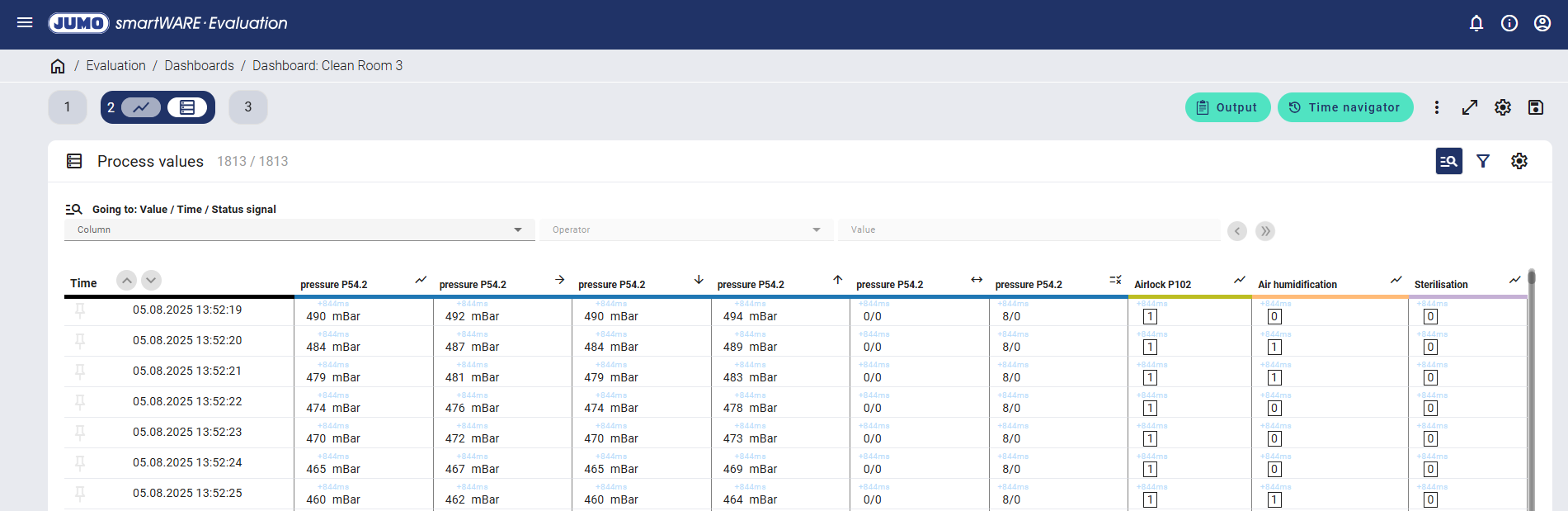Image resolution: width=1568 pixels, height=511 pixels.
Task: Open the Time navigator
Action: click(x=1345, y=107)
